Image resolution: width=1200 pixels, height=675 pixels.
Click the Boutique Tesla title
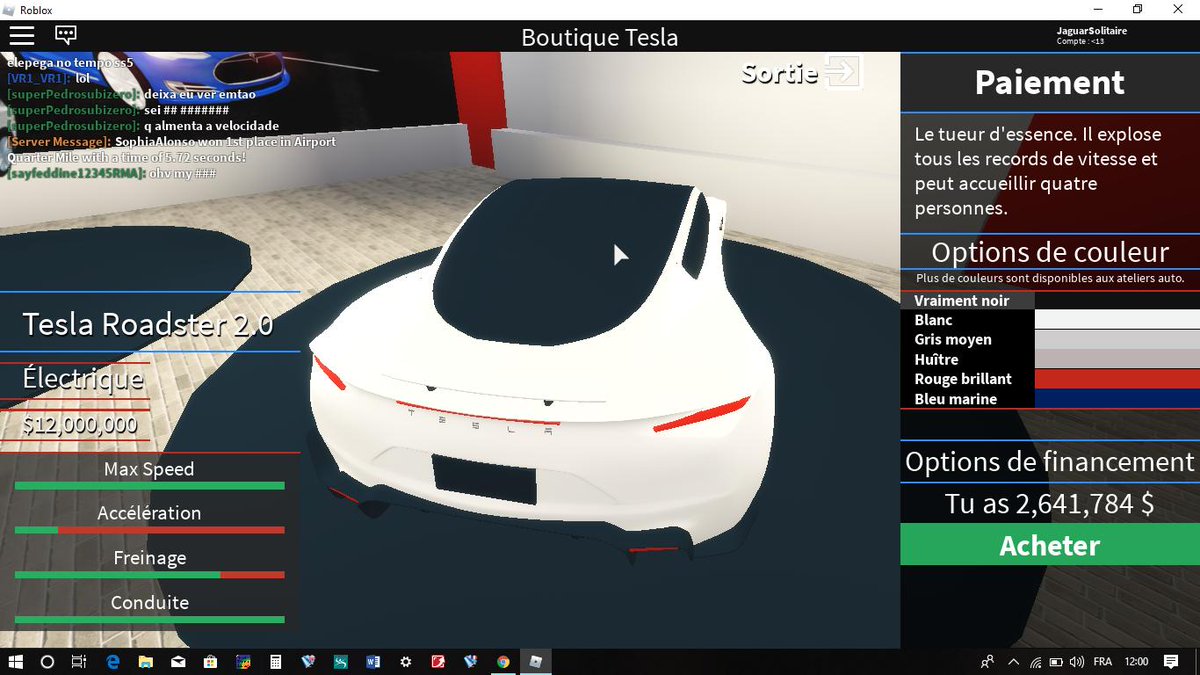pos(599,38)
